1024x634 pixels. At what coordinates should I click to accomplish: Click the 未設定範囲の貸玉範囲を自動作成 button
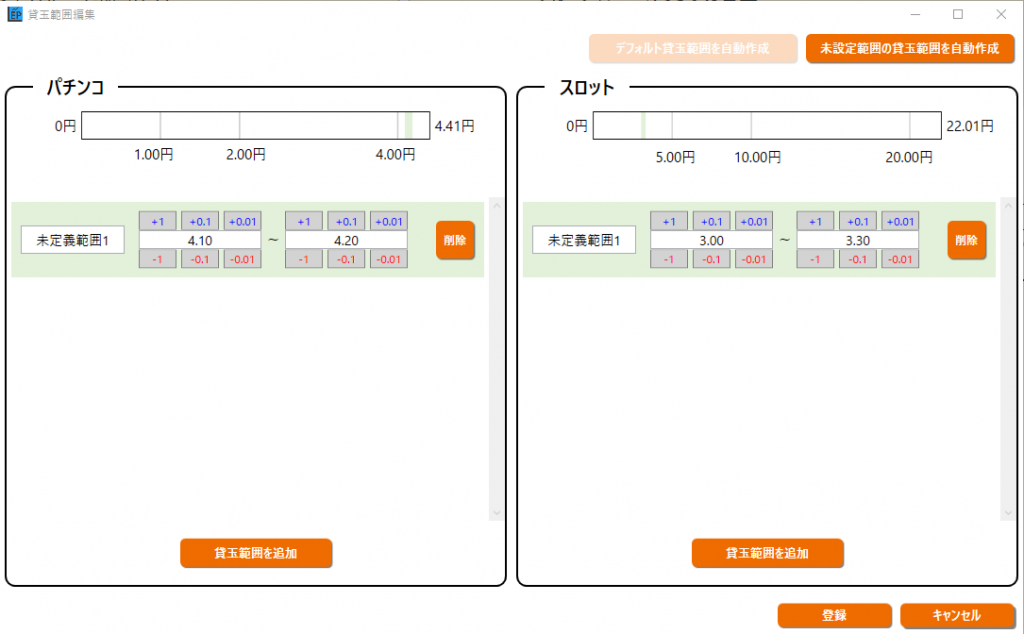(x=910, y=48)
